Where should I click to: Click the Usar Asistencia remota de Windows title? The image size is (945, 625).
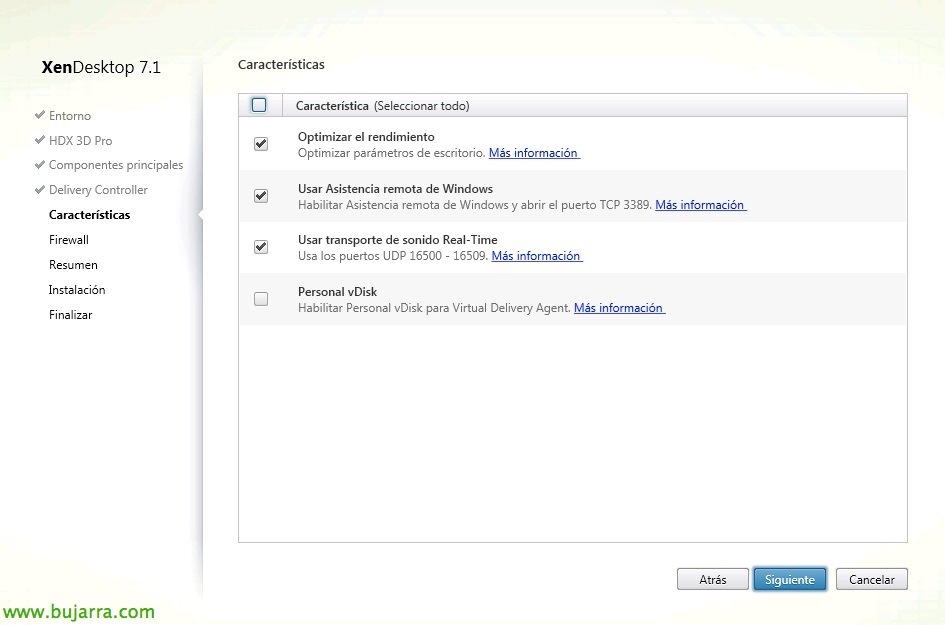tap(395, 189)
